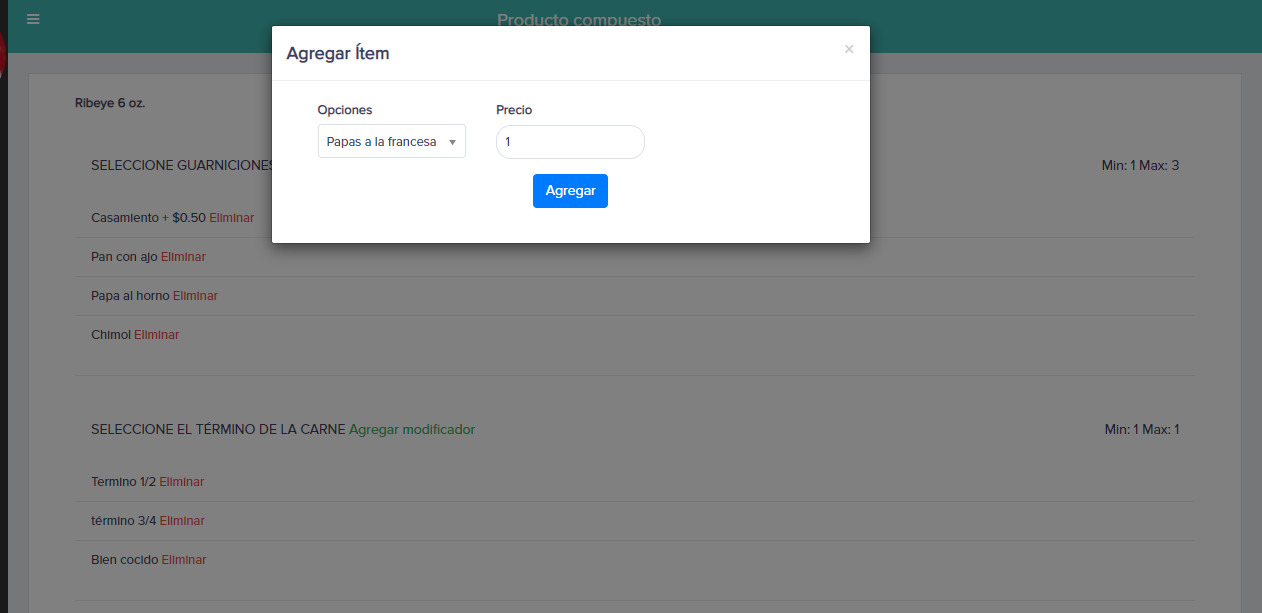Click Eliminar beside término 3/4
Viewport: 1262px width, 613px height.
coord(182,521)
